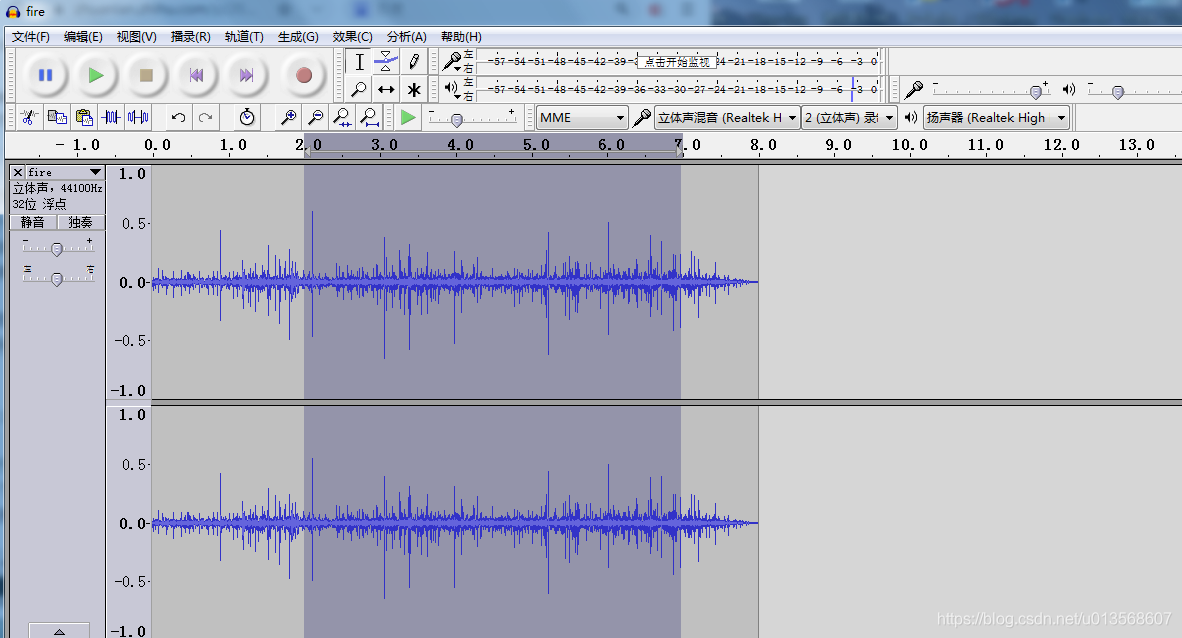The width and height of the screenshot is (1182, 638).
Task: Zoom out with the minus magnifier
Action: tap(315, 117)
